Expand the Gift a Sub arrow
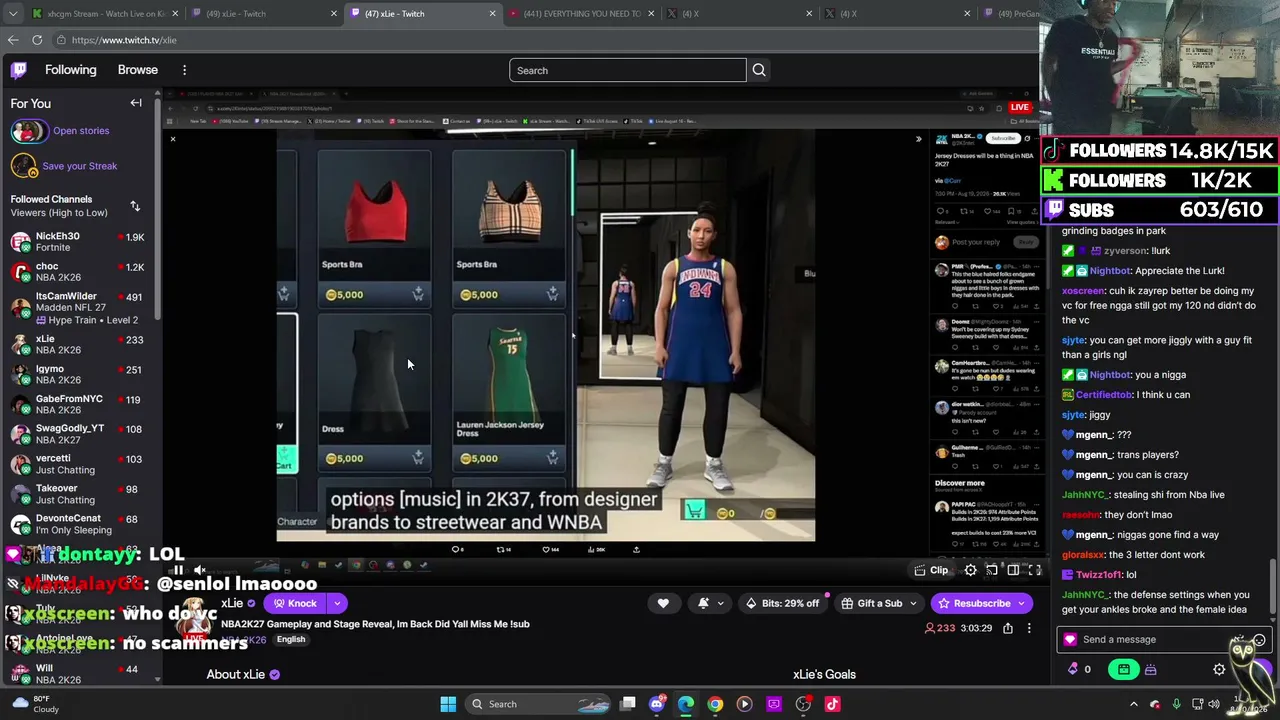This screenshot has height=720, width=1280. pyautogui.click(x=915, y=603)
